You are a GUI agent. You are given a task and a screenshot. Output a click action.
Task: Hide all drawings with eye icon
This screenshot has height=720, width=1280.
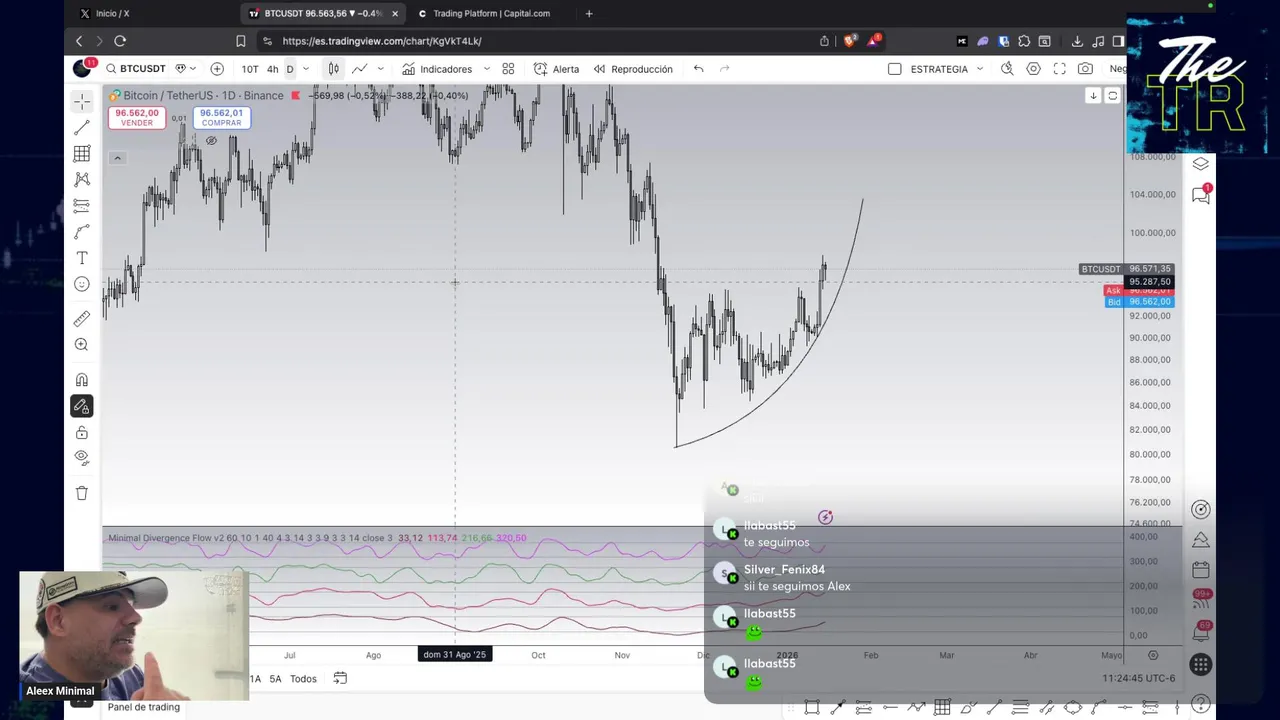(82, 458)
